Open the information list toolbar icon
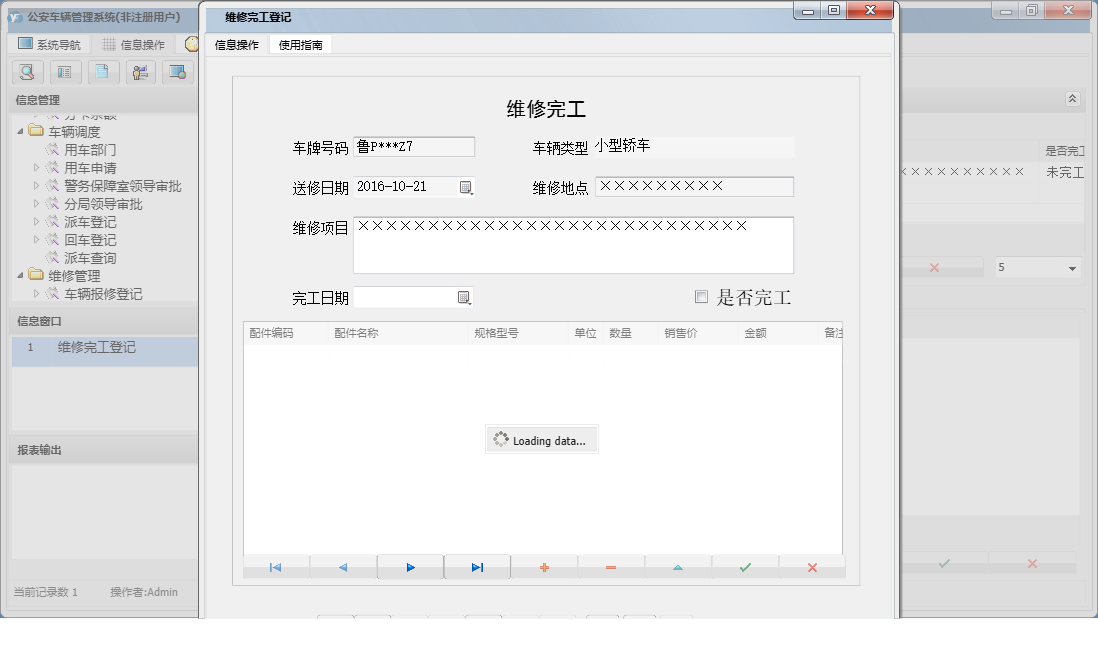 point(64,72)
